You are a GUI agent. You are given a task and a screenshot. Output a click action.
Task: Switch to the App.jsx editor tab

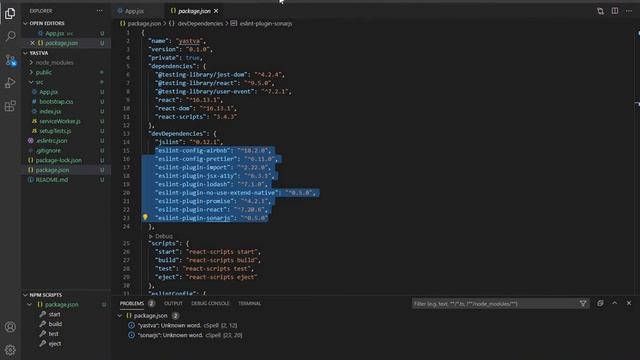(134, 11)
